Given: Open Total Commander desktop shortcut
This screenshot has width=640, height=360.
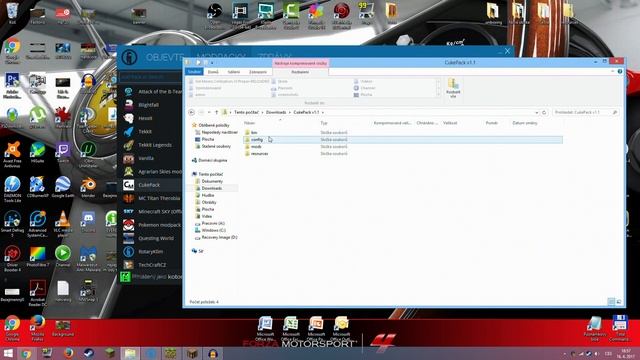Looking at the screenshot, I should click(x=620, y=328).
